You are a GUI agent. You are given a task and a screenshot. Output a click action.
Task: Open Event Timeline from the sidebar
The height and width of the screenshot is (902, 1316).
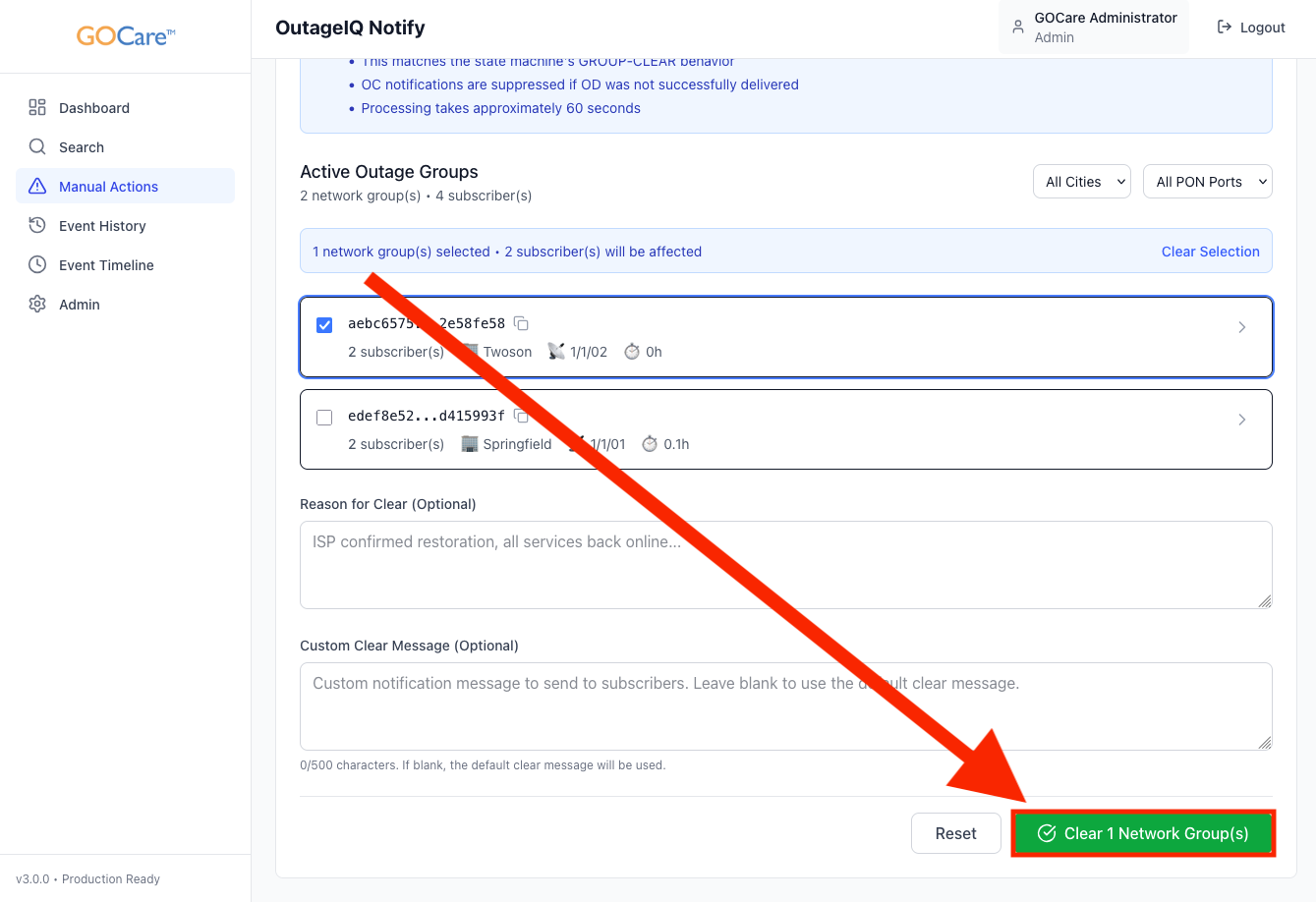pos(106,265)
